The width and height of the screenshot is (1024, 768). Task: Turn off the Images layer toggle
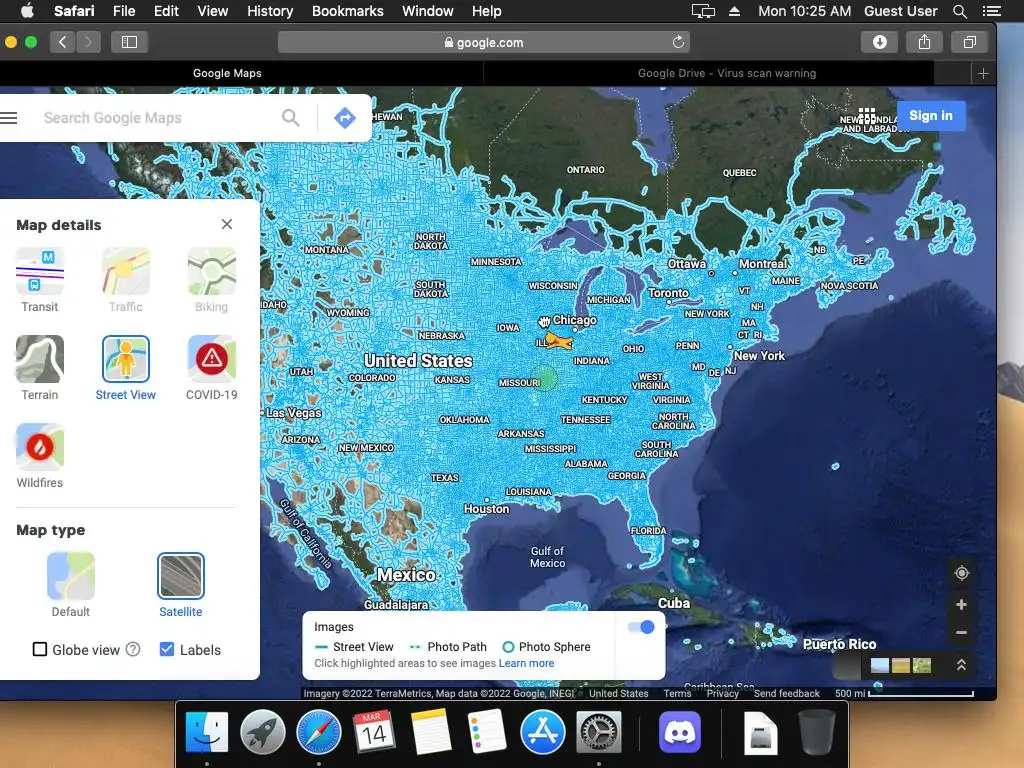641,627
